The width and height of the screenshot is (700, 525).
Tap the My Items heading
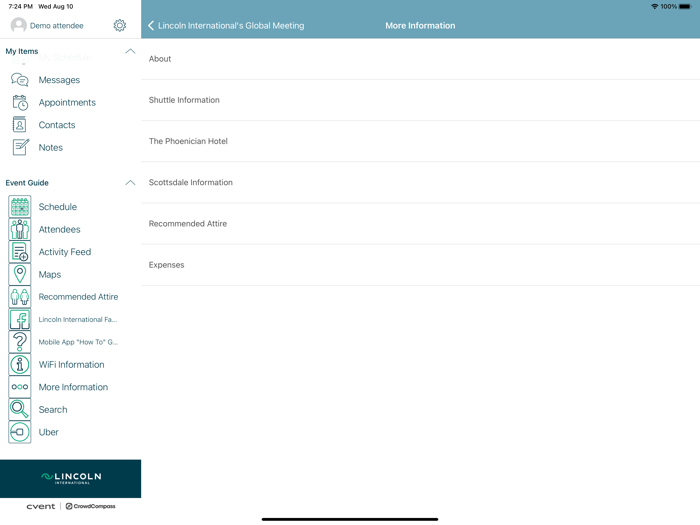(22, 51)
